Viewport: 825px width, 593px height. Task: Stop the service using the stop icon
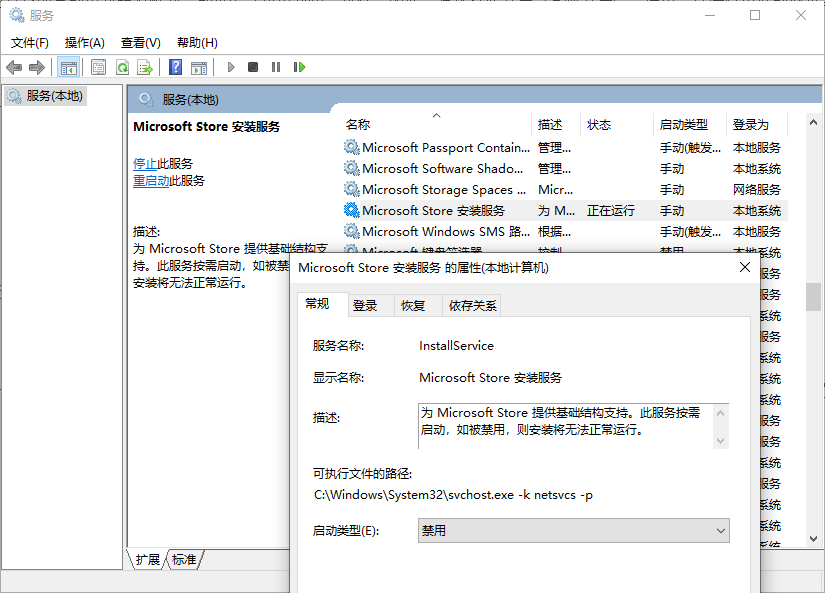pos(254,67)
